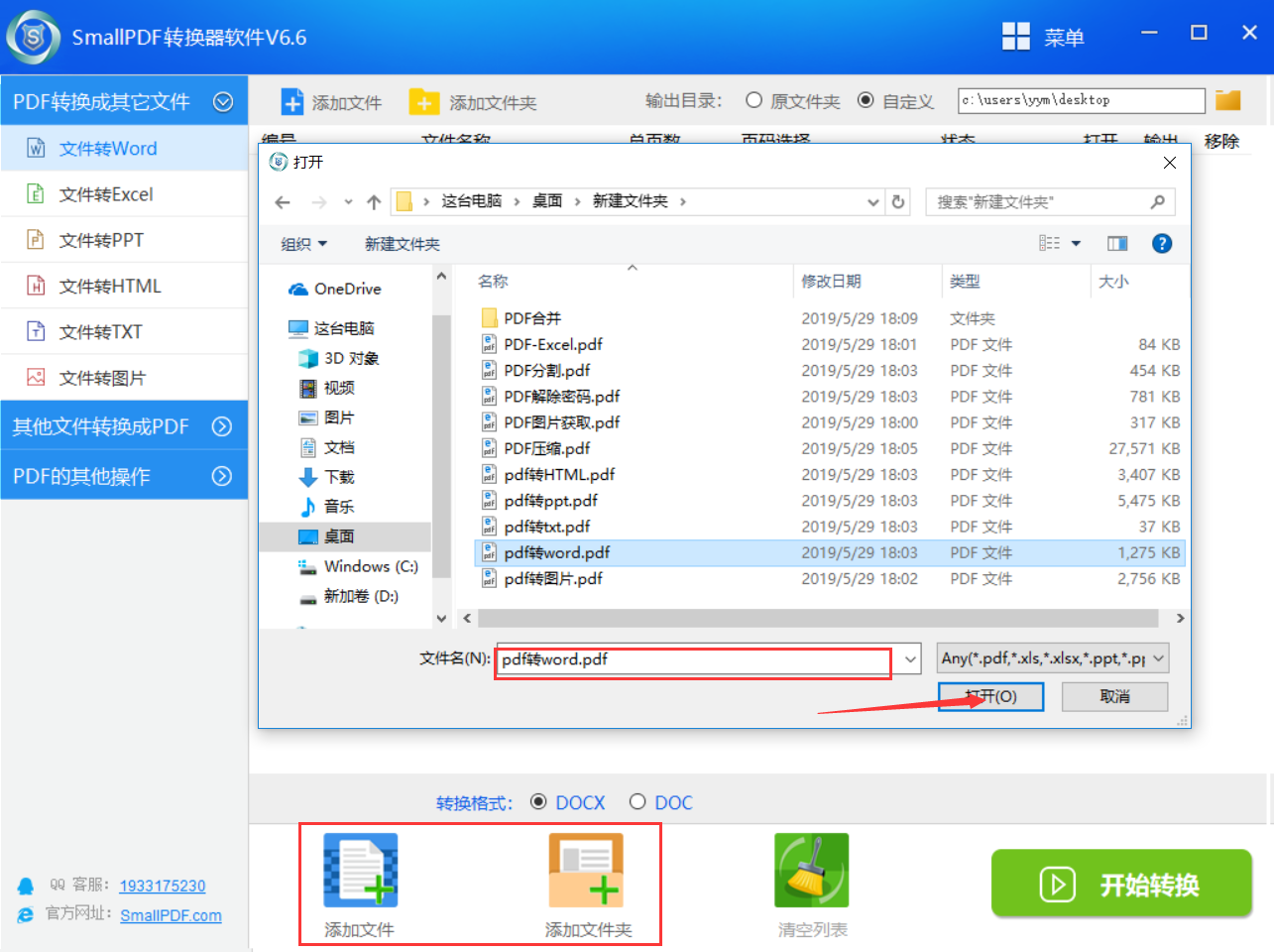
Task: Collapse the PDF转换成其它文件 section
Action: tap(223, 101)
